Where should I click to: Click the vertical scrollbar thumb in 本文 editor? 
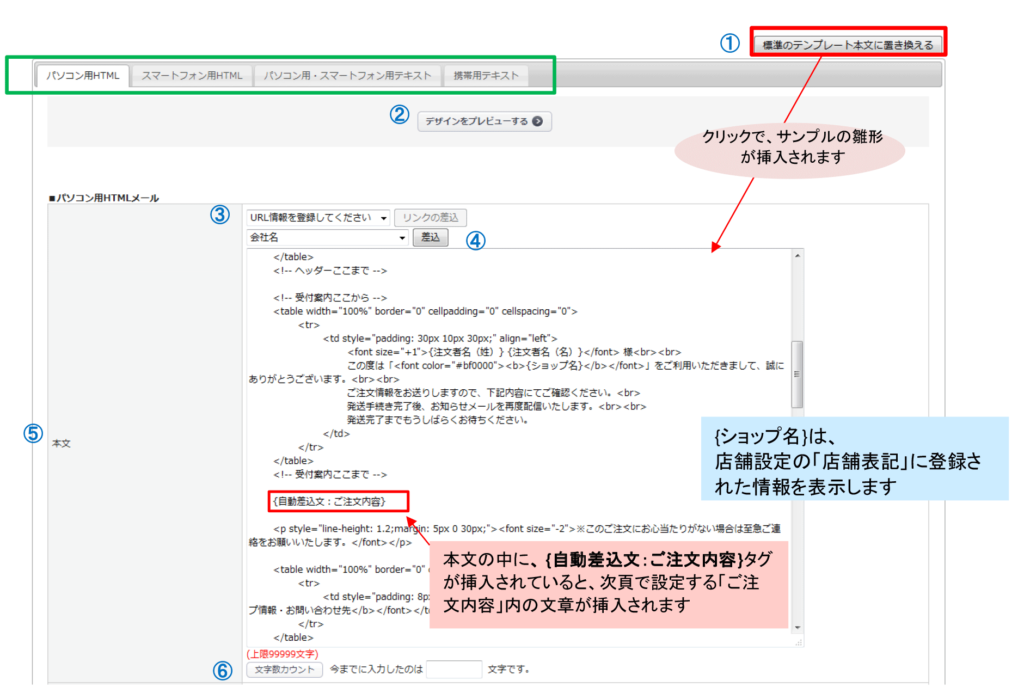(x=797, y=372)
